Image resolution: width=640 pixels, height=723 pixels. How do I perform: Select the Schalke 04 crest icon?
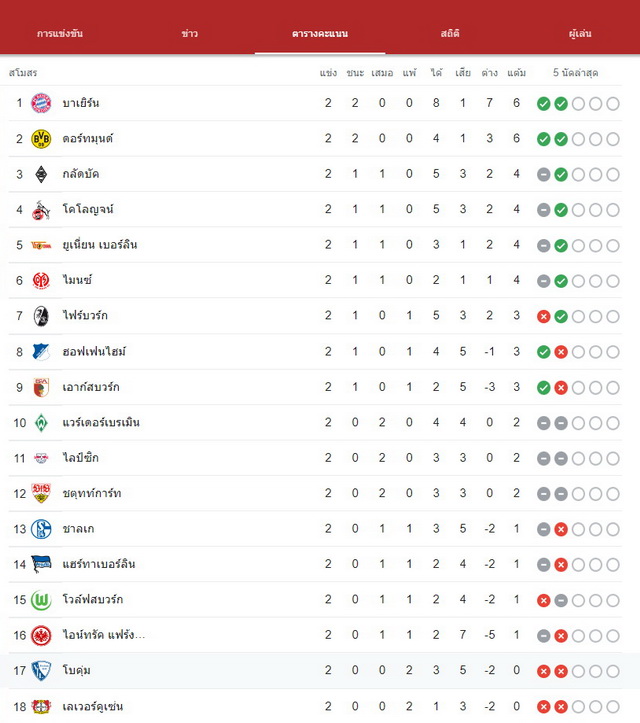point(41,529)
